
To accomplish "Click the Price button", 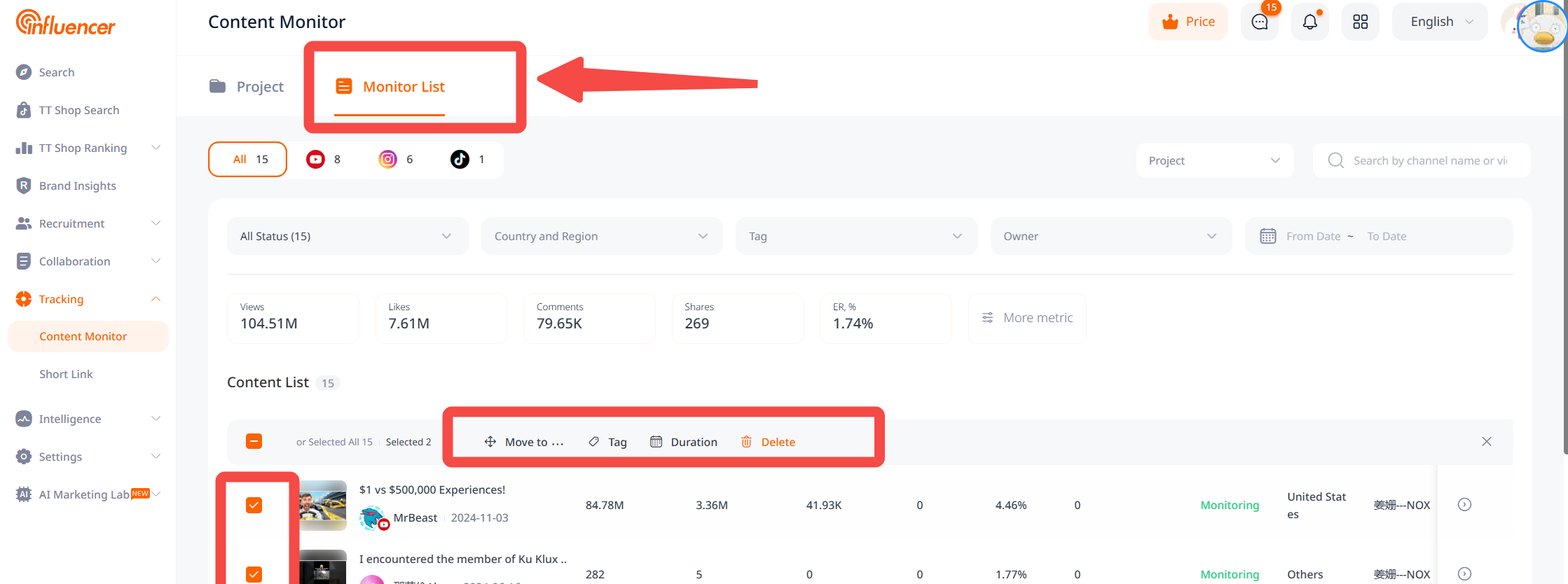I will click(1188, 22).
